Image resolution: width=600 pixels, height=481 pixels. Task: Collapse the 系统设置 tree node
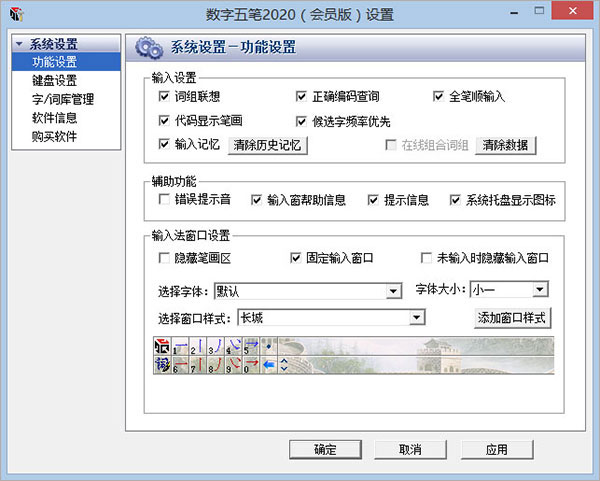click(19, 44)
